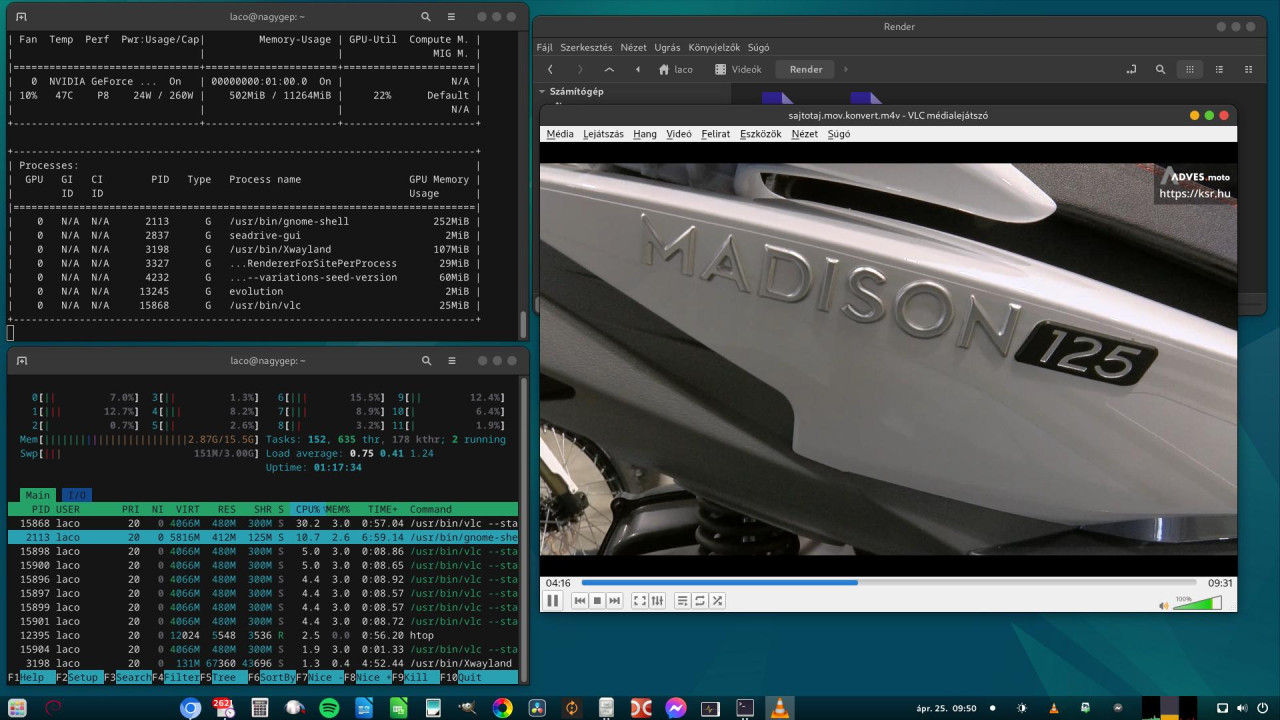This screenshot has width=1280, height=720.
Task: Open new tab in htop terminal window
Action: (22, 361)
